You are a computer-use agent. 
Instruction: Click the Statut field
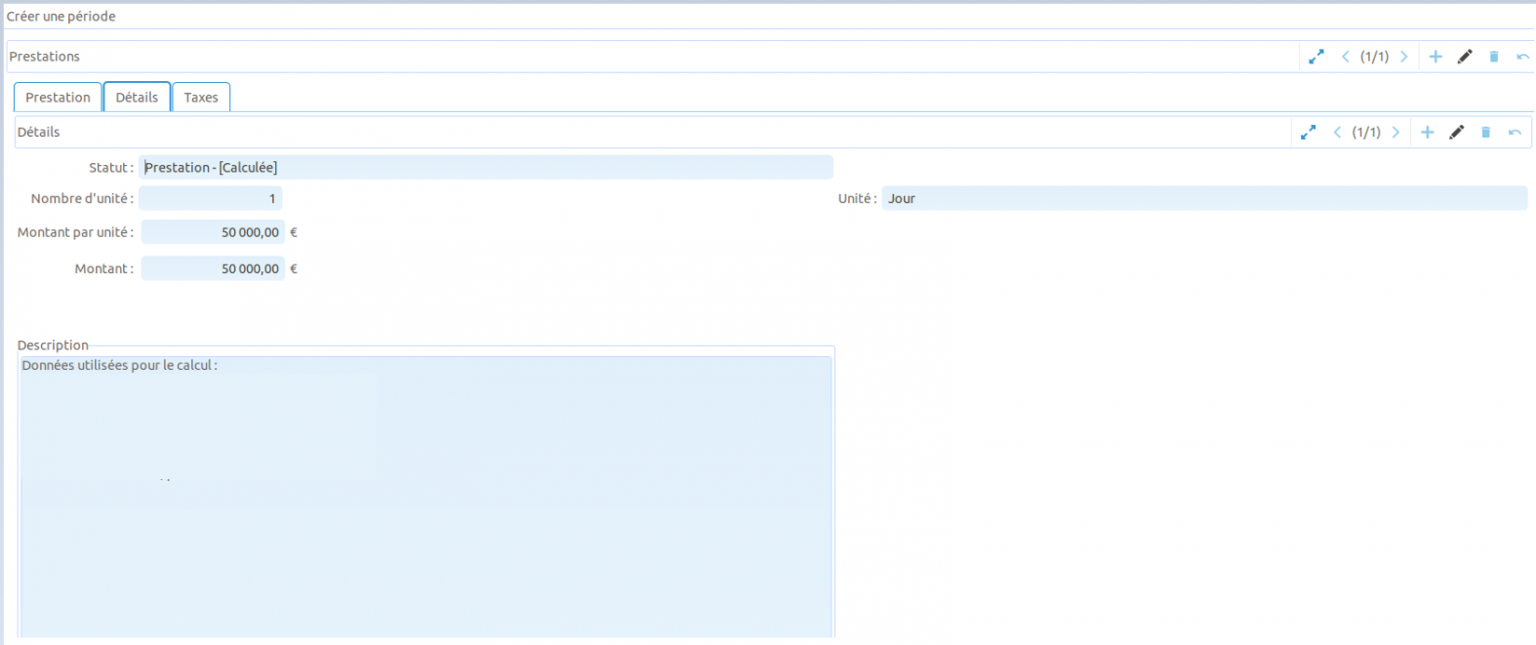pyautogui.click(x=486, y=168)
